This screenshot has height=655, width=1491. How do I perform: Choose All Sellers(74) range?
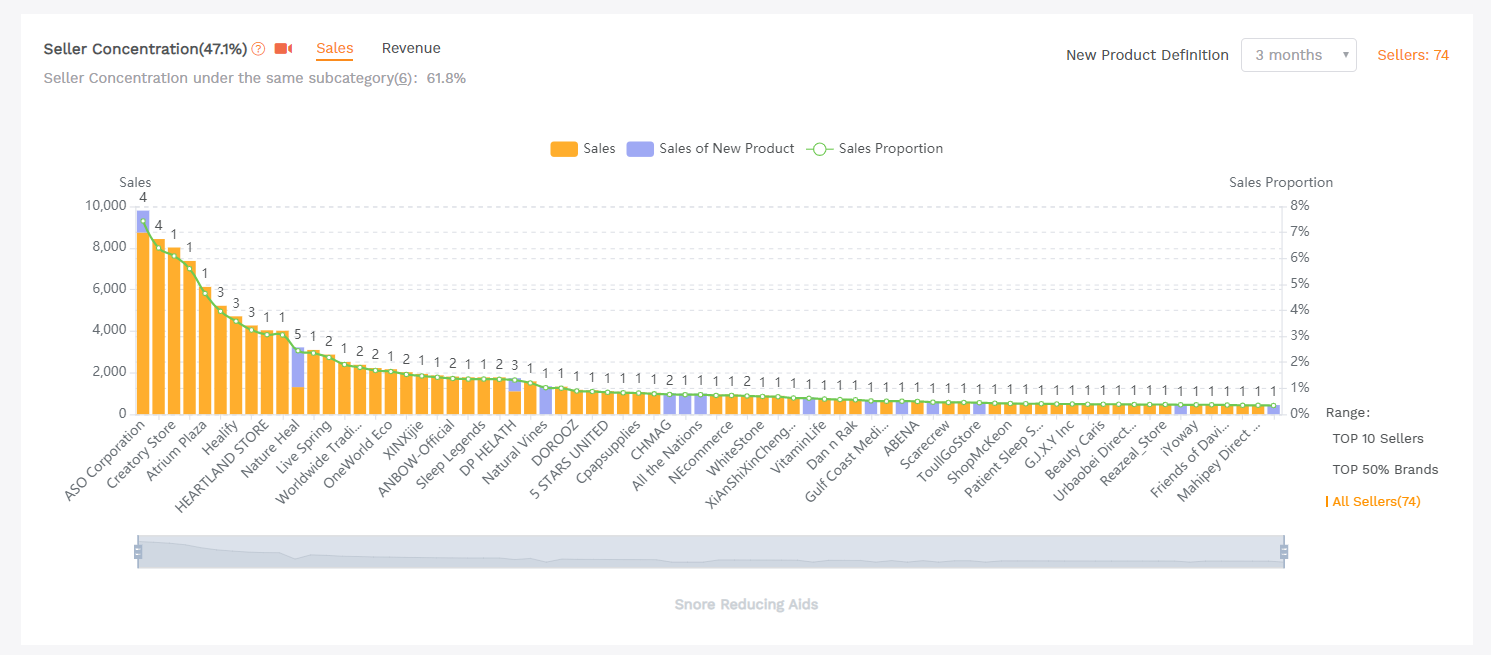point(1376,501)
